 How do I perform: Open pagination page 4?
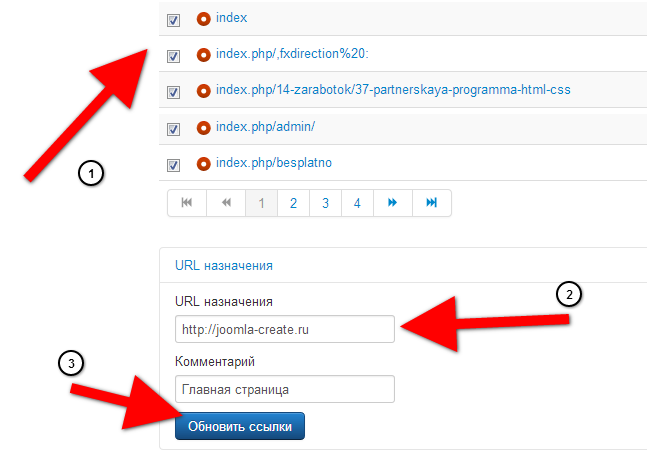pos(357,203)
